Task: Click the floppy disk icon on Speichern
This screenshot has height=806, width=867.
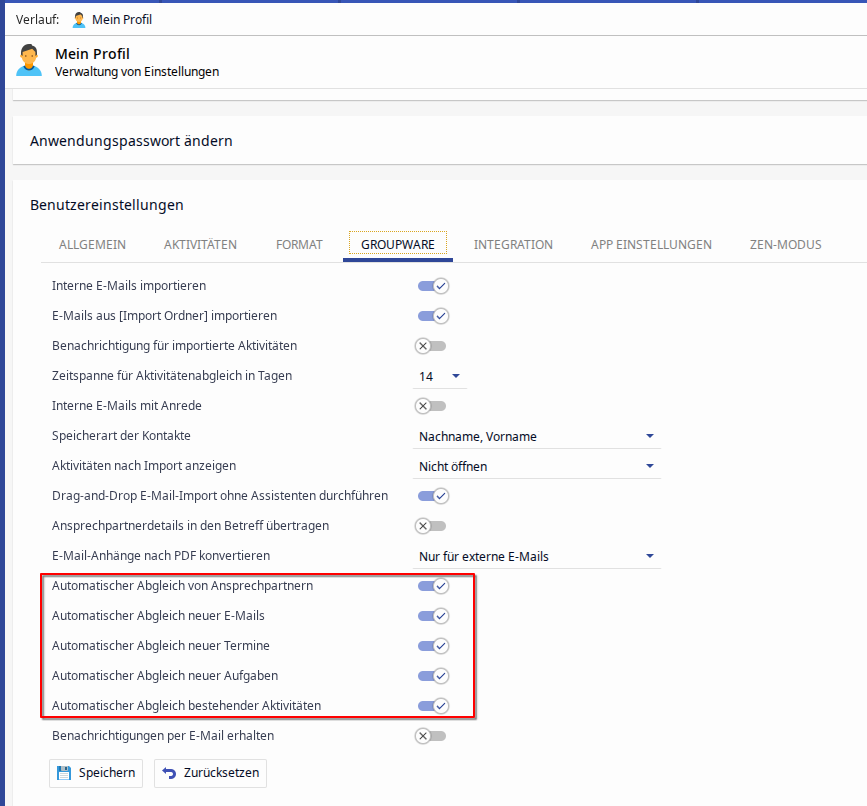Action: click(x=65, y=773)
